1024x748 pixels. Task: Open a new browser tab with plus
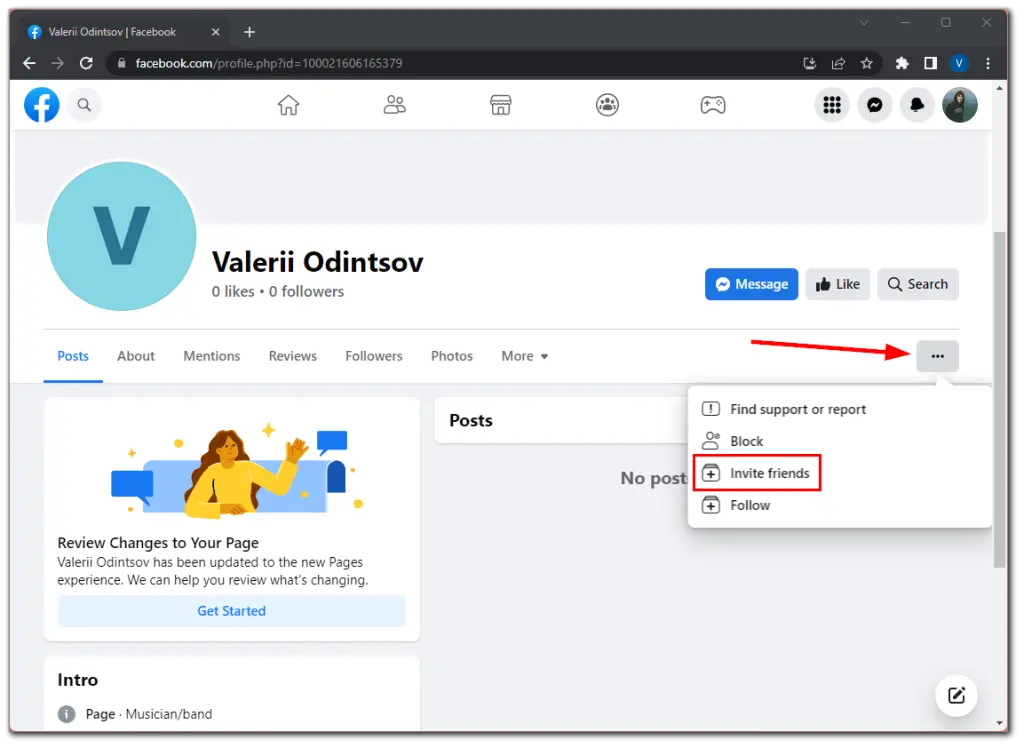tap(249, 32)
